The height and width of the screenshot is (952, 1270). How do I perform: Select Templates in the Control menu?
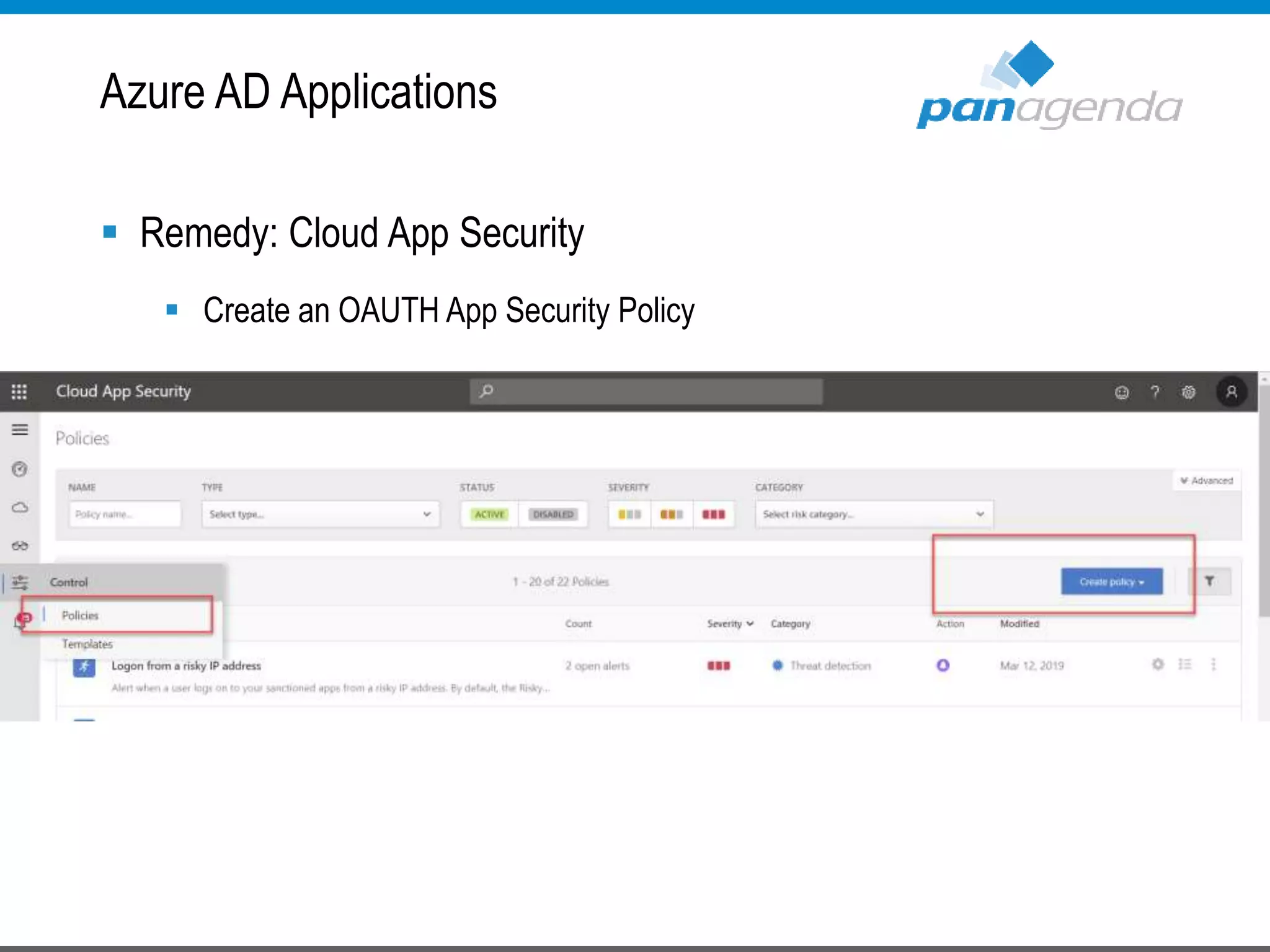pyautogui.click(x=87, y=644)
